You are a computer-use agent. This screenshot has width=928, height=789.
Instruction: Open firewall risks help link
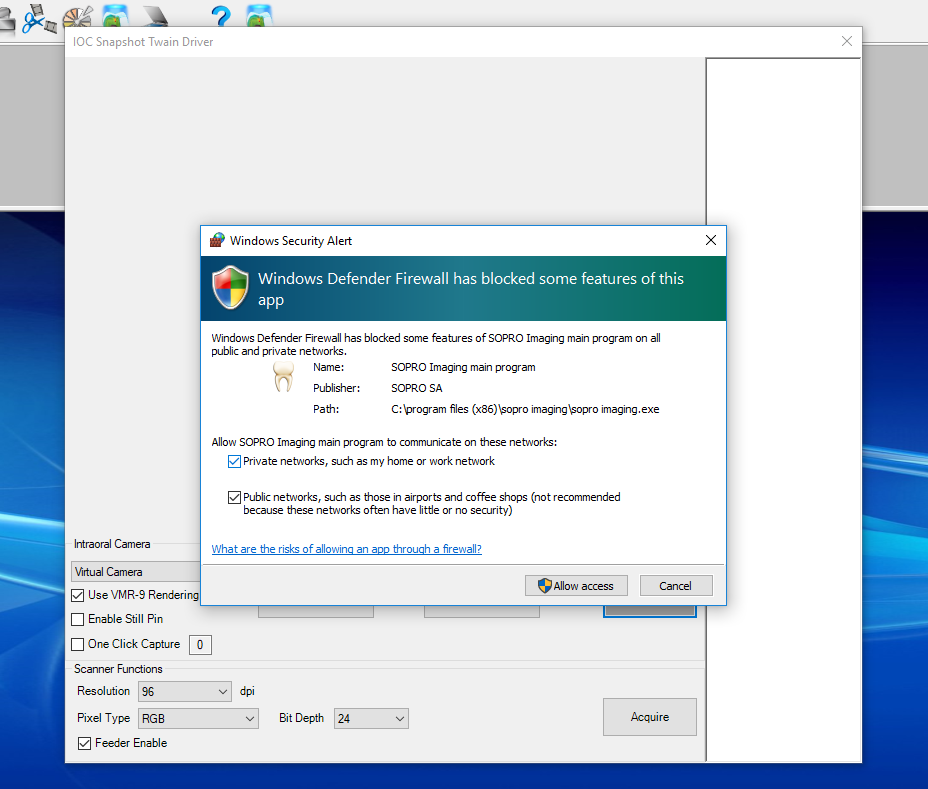click(347, 549)
